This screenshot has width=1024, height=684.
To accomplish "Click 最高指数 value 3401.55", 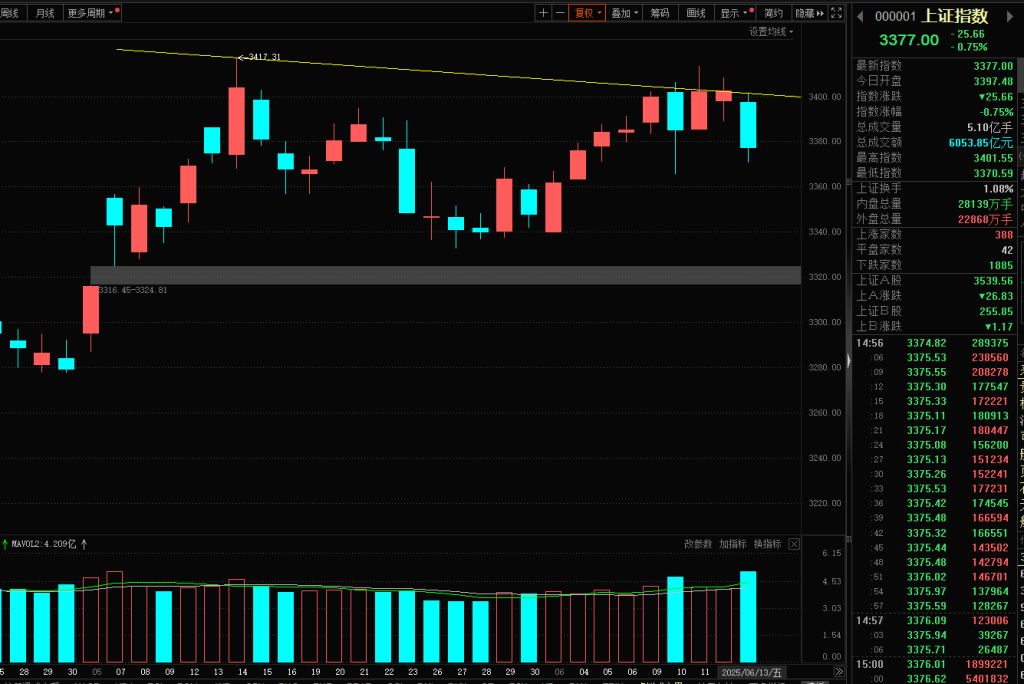I will tap(993, 157).
